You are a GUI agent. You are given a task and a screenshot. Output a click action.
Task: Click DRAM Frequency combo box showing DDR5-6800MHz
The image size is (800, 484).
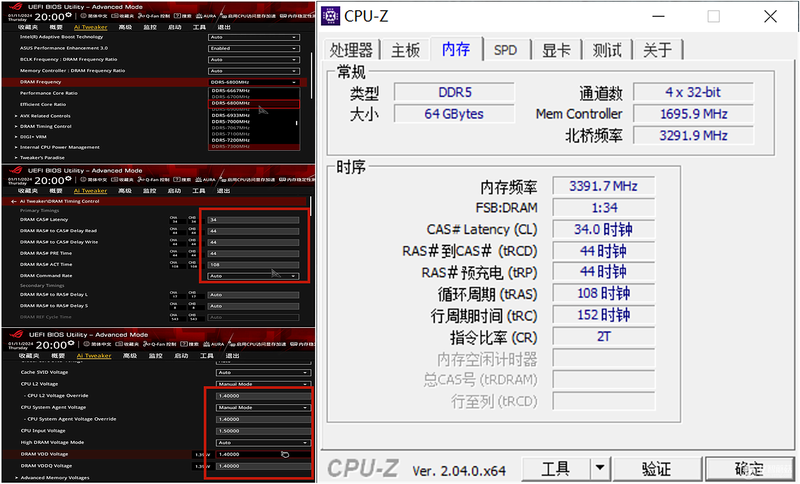pos(254,82)
